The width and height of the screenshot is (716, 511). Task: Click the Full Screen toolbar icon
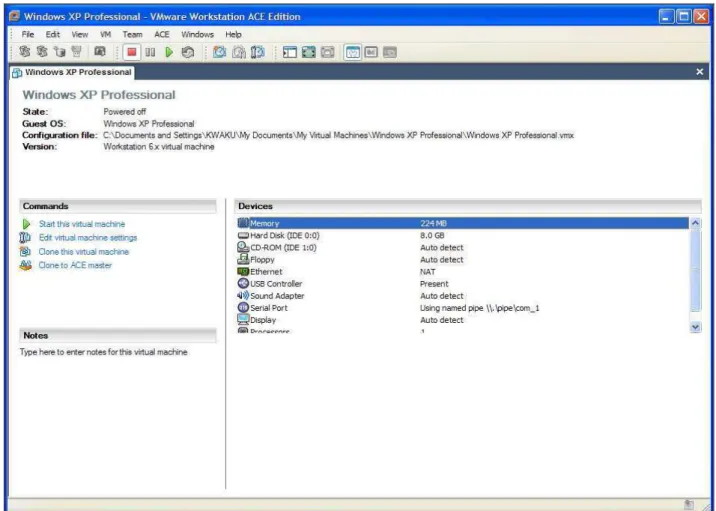point(309,53)
